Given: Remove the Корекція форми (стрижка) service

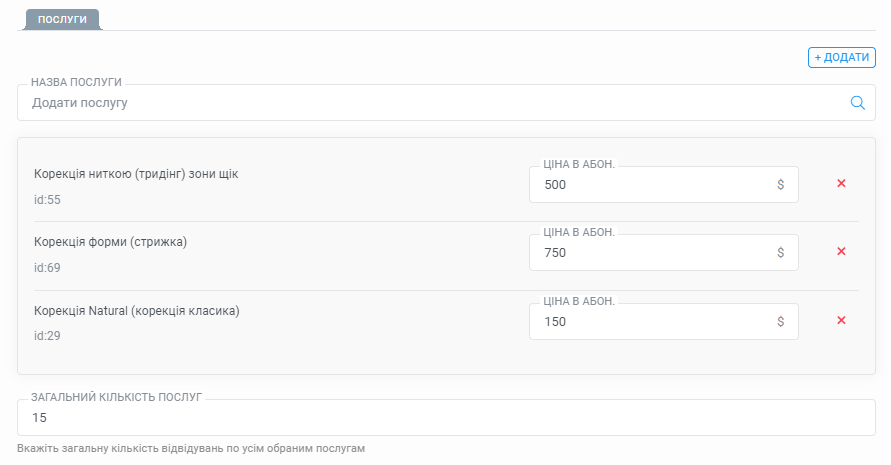Looking at the screenshot, I should pos(842,251).
